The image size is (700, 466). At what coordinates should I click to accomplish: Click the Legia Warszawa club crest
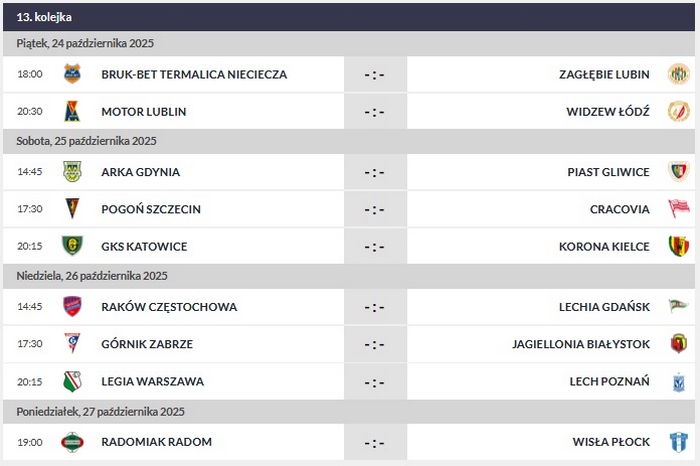tap(72, 381)
